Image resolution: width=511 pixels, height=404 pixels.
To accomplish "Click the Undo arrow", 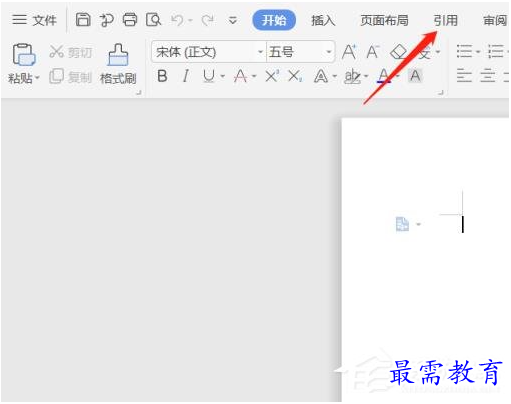I will pyautogui.click(x=177, y=20).
